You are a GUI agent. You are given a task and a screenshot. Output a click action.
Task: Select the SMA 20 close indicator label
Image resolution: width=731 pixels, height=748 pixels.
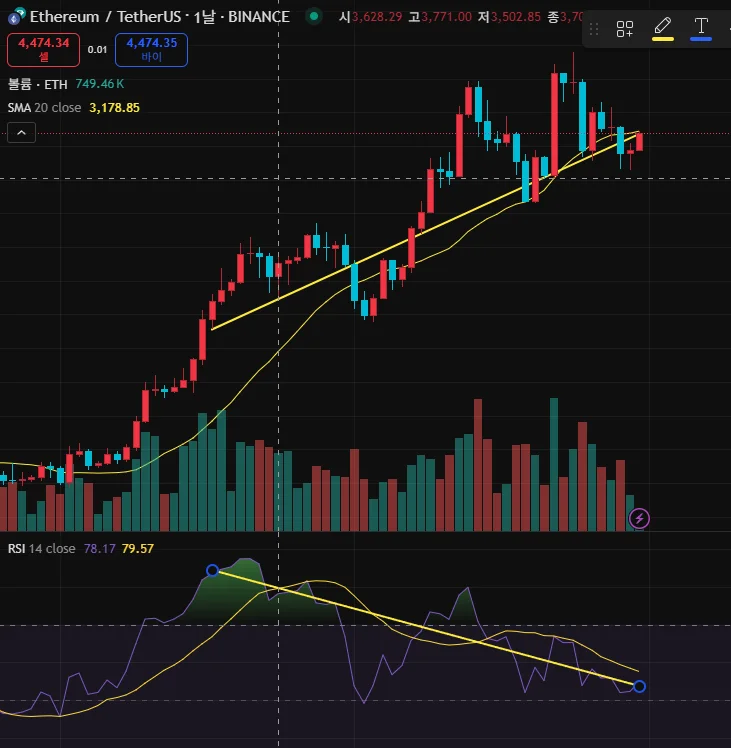point(44,108)
